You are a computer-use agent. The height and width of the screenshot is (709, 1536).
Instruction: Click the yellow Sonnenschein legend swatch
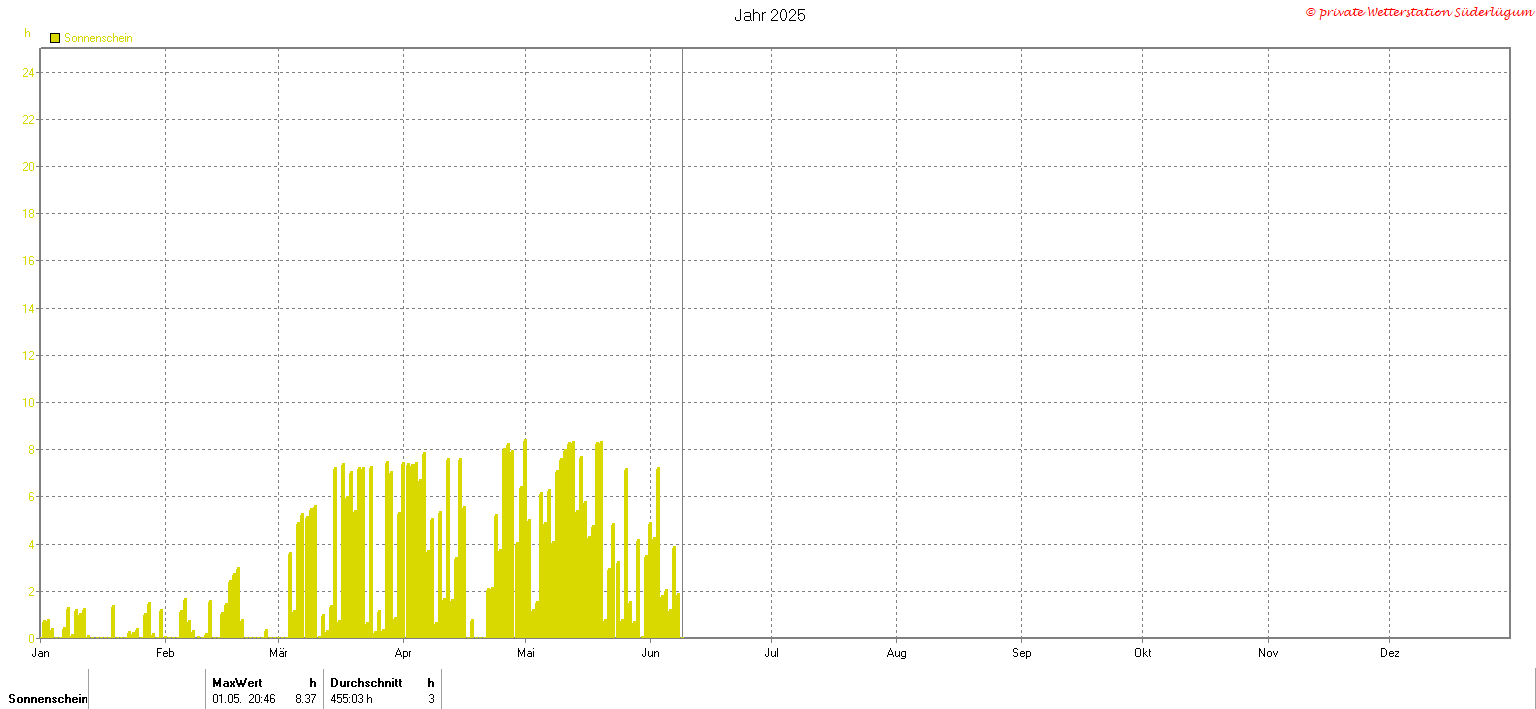point(55,38)
